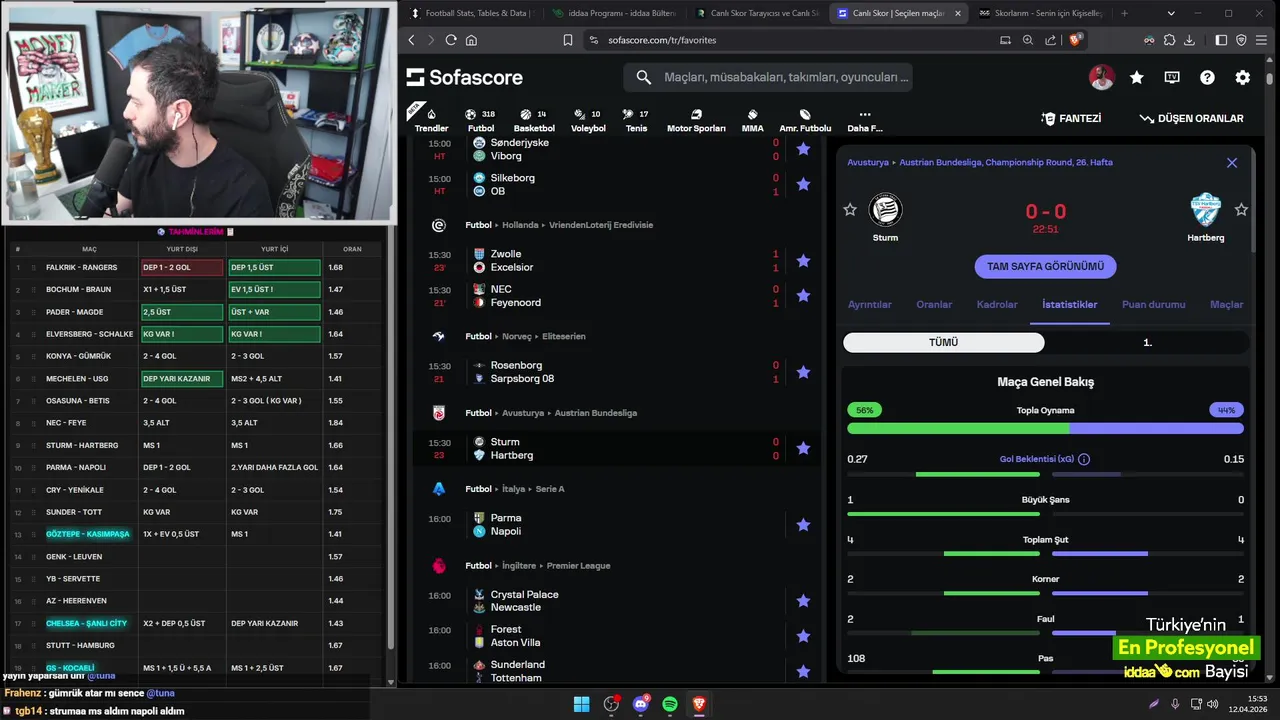The height and width of the screenshot is (720, 1280).
Task: Reload the browser page
Action: [x=451, y=40]
